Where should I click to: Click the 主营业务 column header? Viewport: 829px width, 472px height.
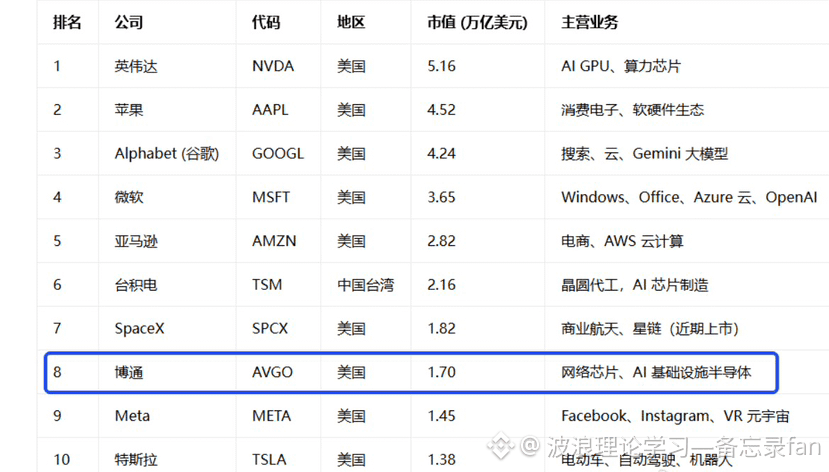(589, 22)
